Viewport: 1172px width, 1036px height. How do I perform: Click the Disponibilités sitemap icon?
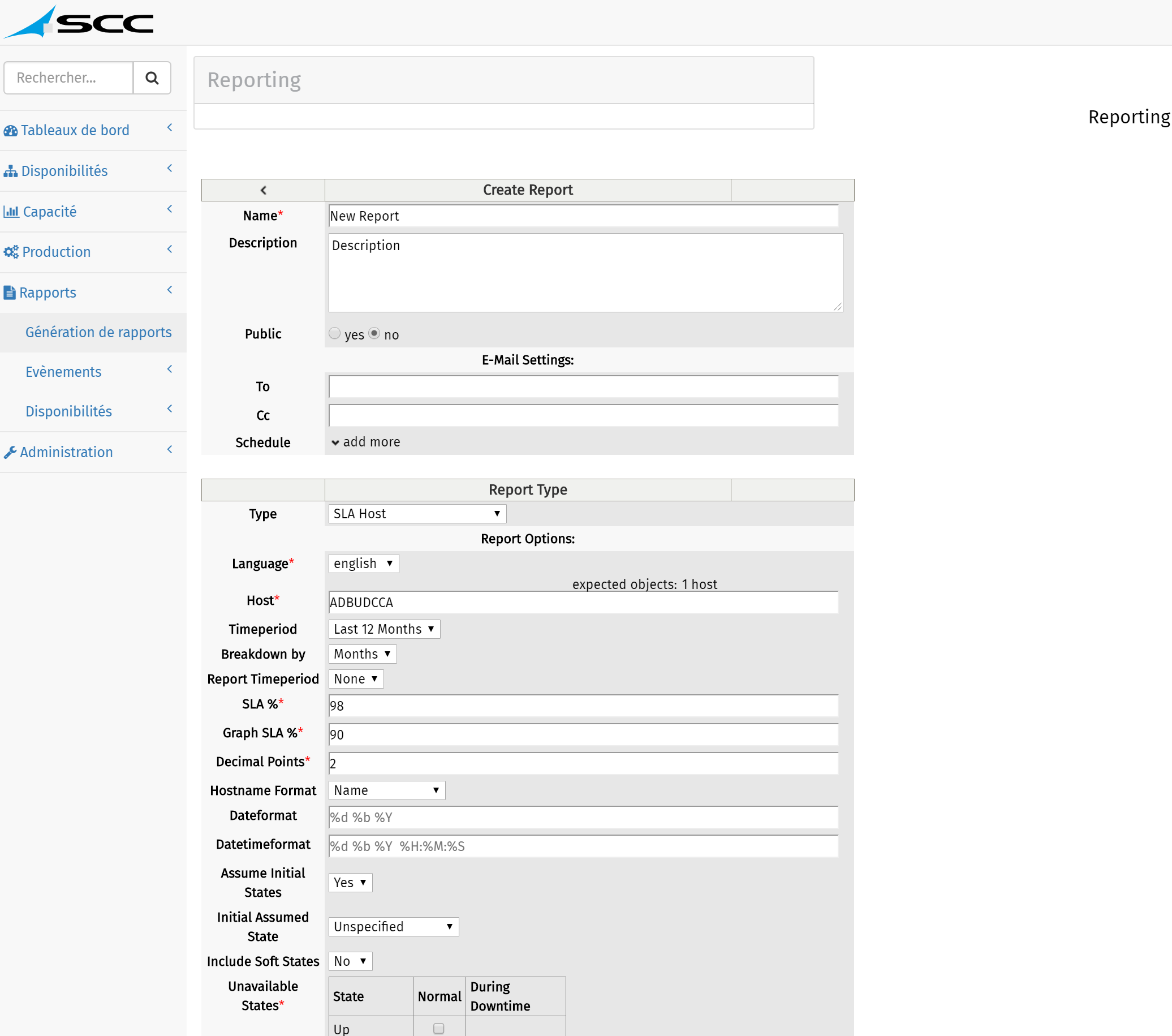click(10, 171)
